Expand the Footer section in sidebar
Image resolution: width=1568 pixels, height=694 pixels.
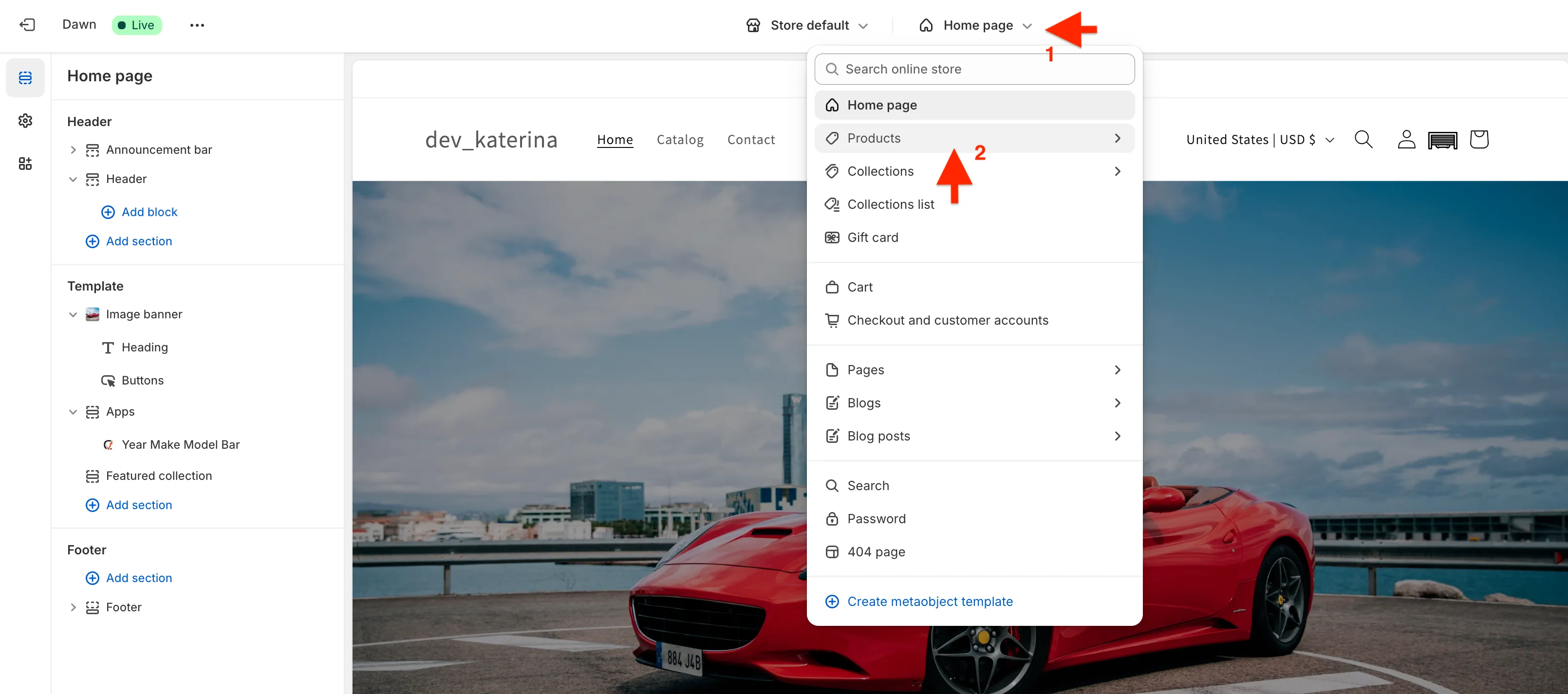(x=73, y=607)
